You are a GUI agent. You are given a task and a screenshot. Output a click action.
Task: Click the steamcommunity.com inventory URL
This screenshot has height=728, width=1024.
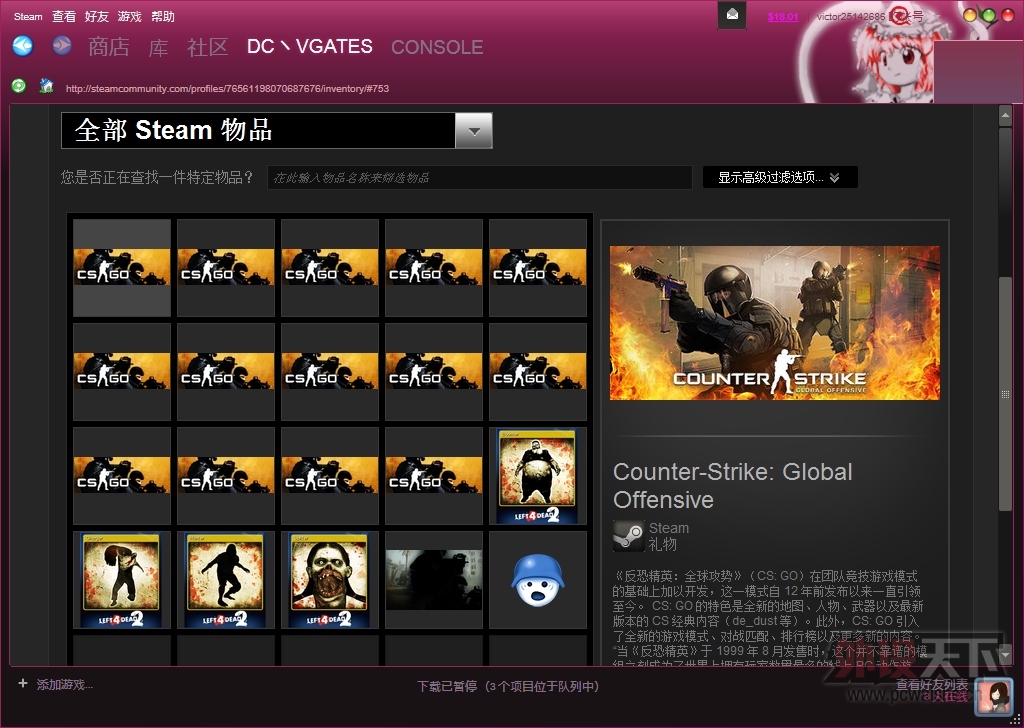(x=227, y=88)
